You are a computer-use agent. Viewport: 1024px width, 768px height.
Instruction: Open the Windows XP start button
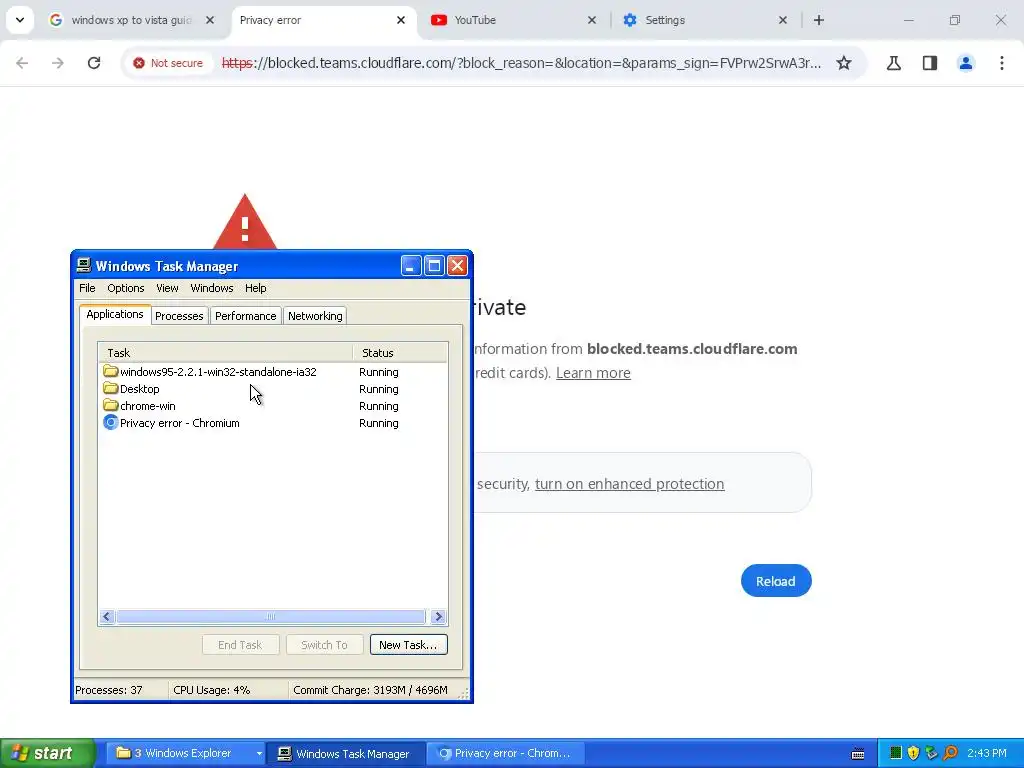click(x=47, y=753)
